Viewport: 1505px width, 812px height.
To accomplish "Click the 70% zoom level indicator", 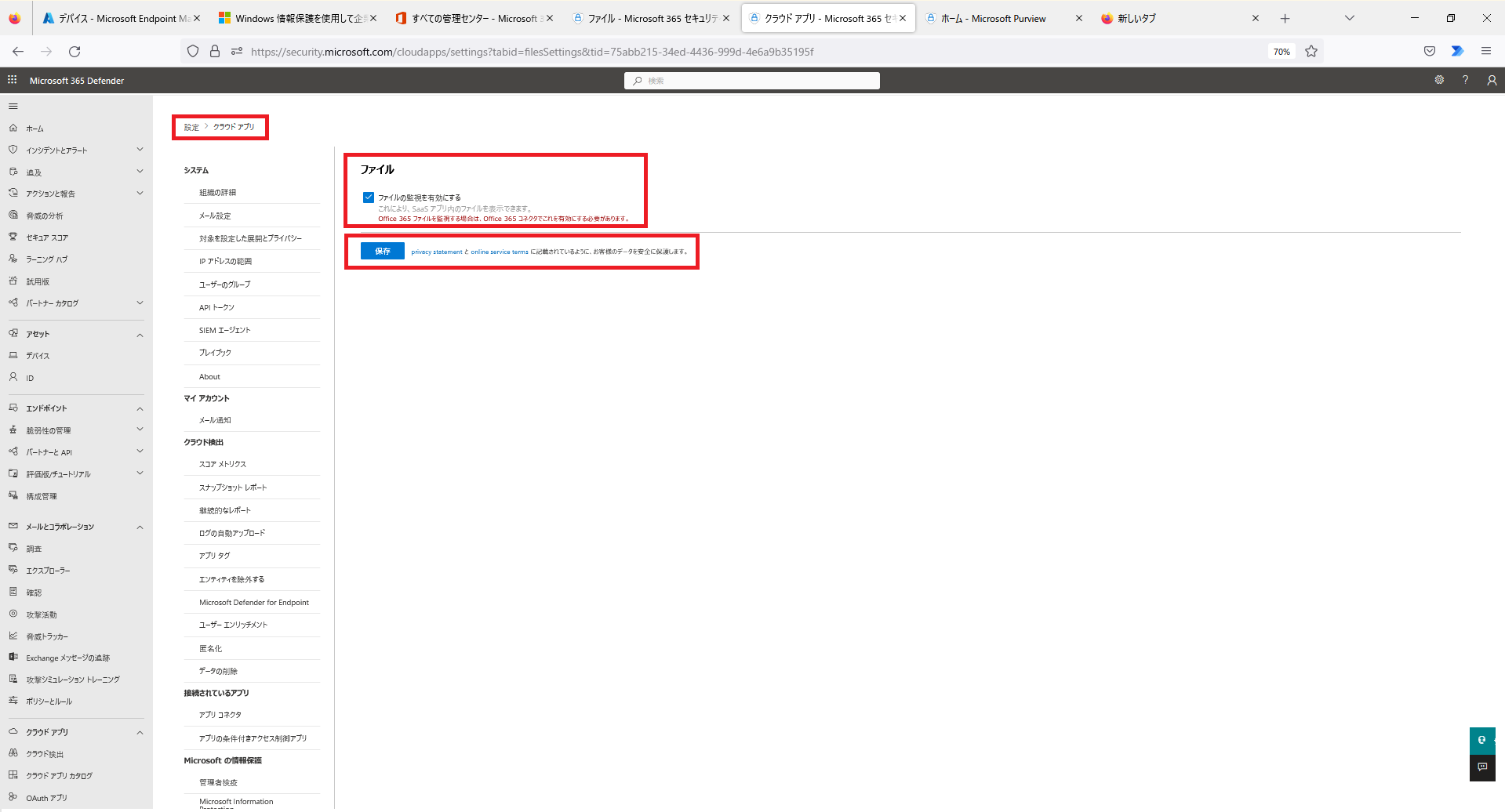I will [1281, 52].
